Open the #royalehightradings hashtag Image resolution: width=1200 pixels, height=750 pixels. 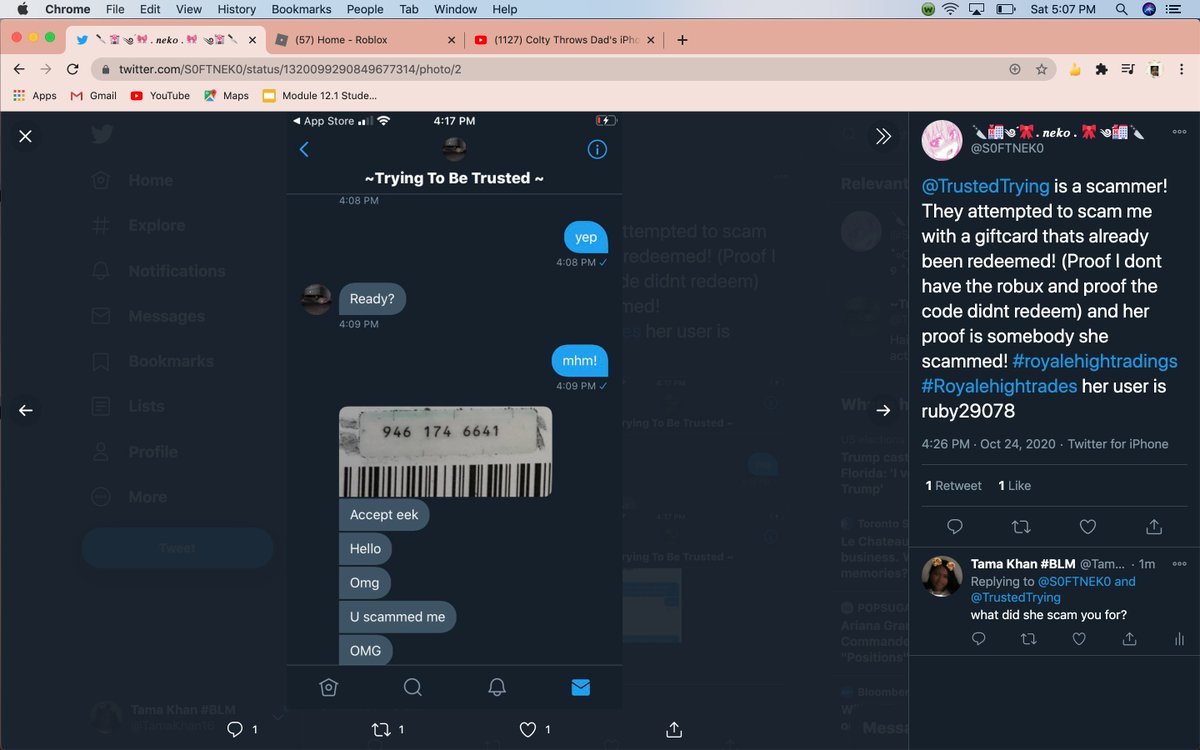pyautogui.click(x=1095, y=361)
